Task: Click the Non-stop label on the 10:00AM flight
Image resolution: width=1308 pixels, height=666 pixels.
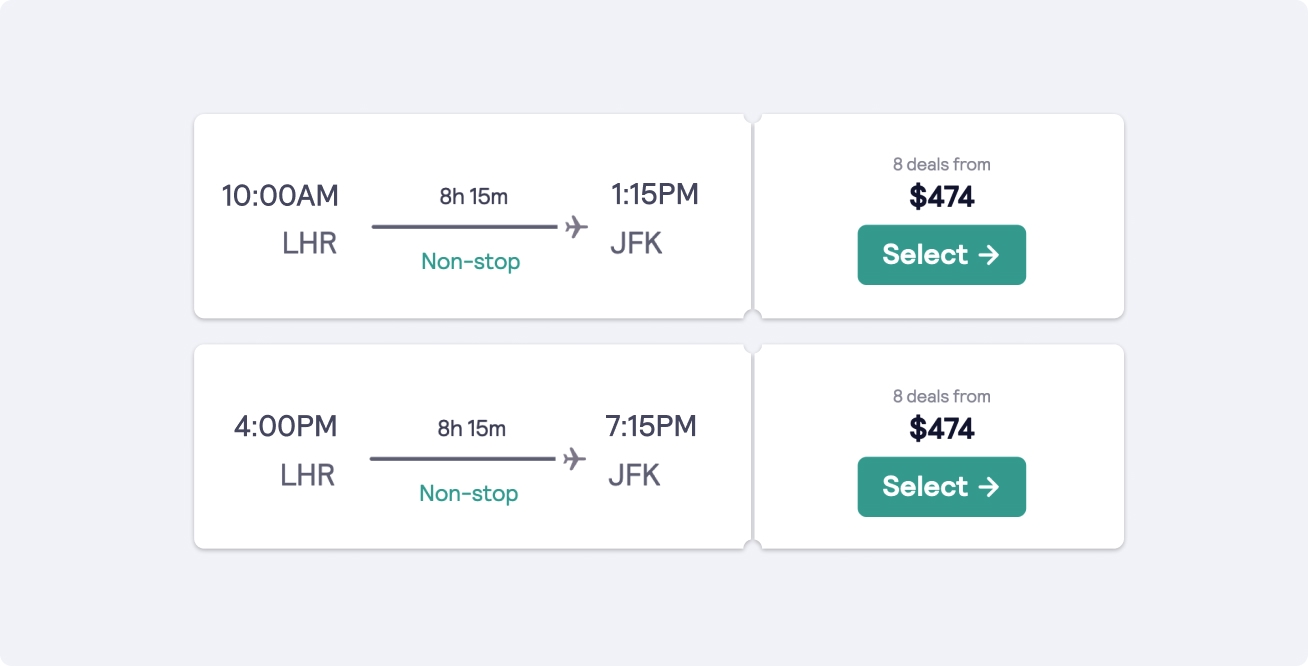Action: [x=471, y=262]
